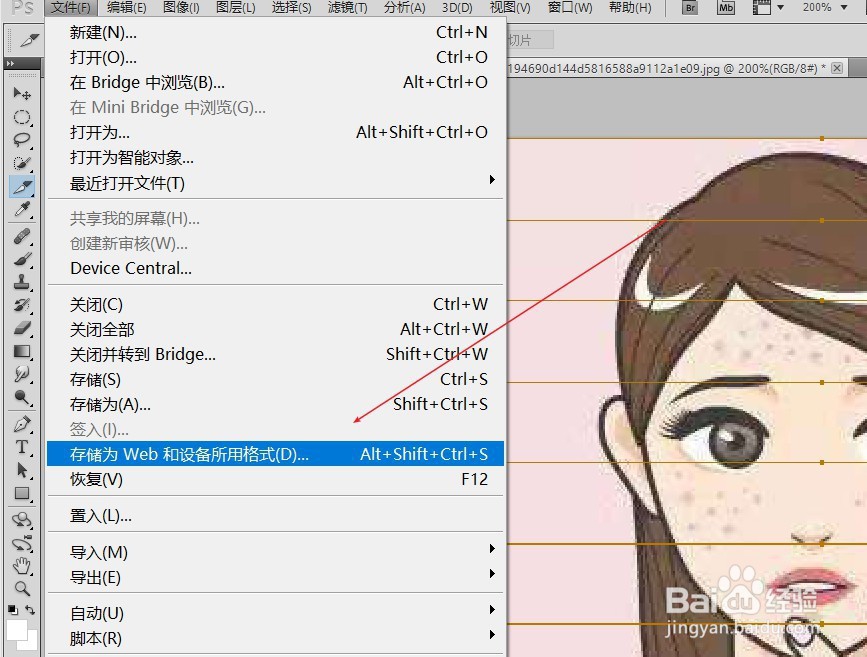Open the 窗口(W) menu
The image size is (867, 657).
tap(570, 8)
